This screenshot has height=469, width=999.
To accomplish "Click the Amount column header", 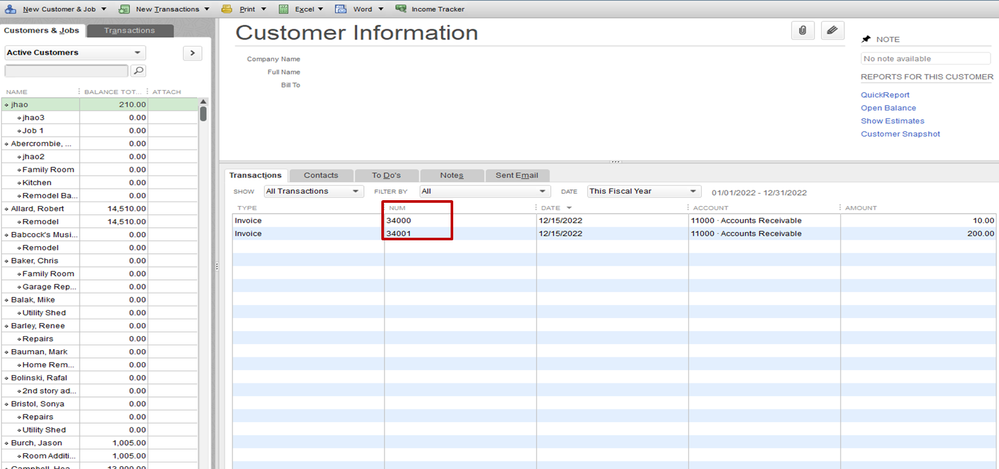I will 861,208.
